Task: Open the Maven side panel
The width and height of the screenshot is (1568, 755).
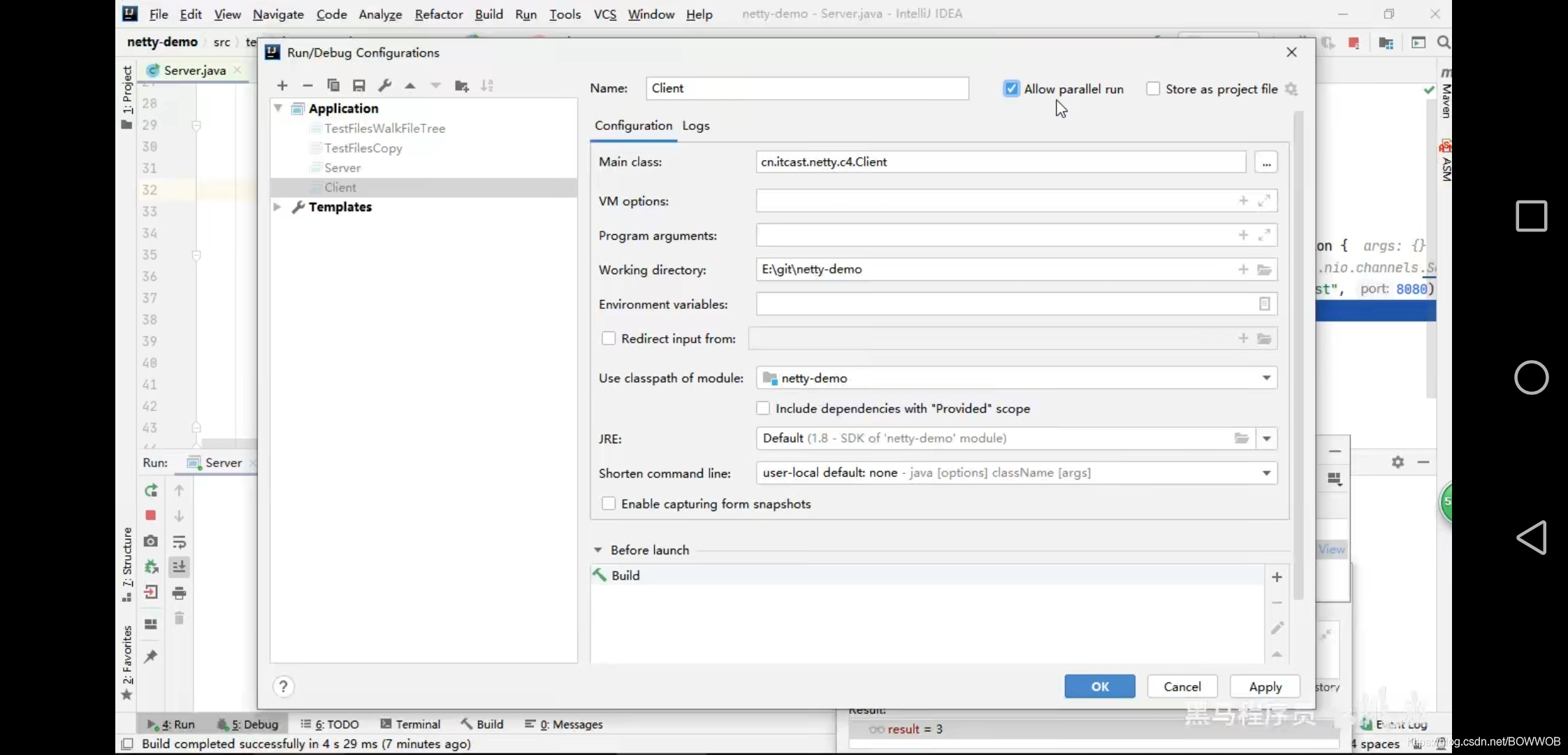Action: tap(1446, 94)
